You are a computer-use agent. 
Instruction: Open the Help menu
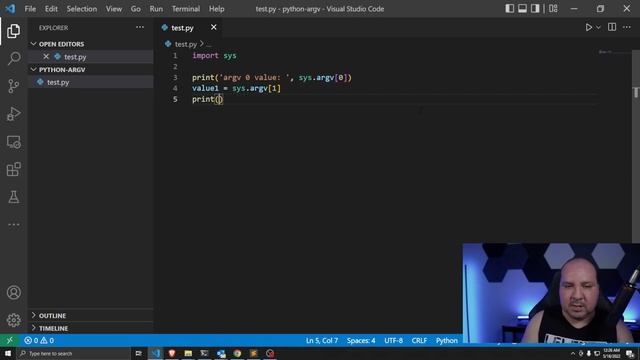(x=216, y=9)
